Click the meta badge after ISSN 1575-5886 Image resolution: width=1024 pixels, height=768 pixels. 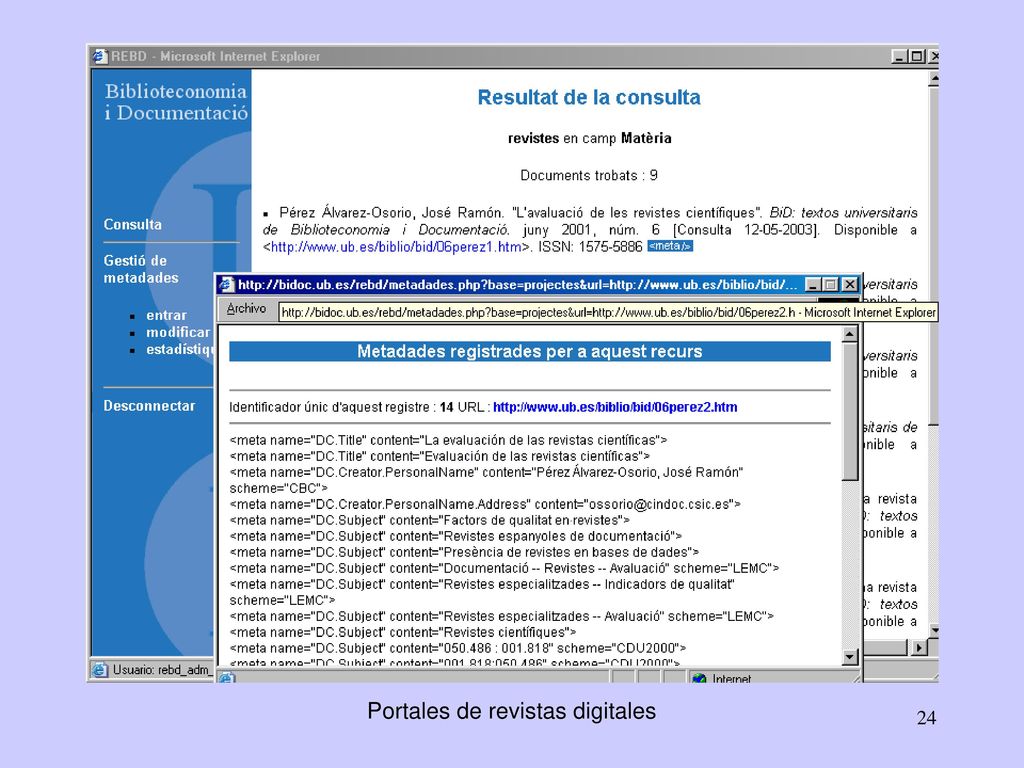669,246
